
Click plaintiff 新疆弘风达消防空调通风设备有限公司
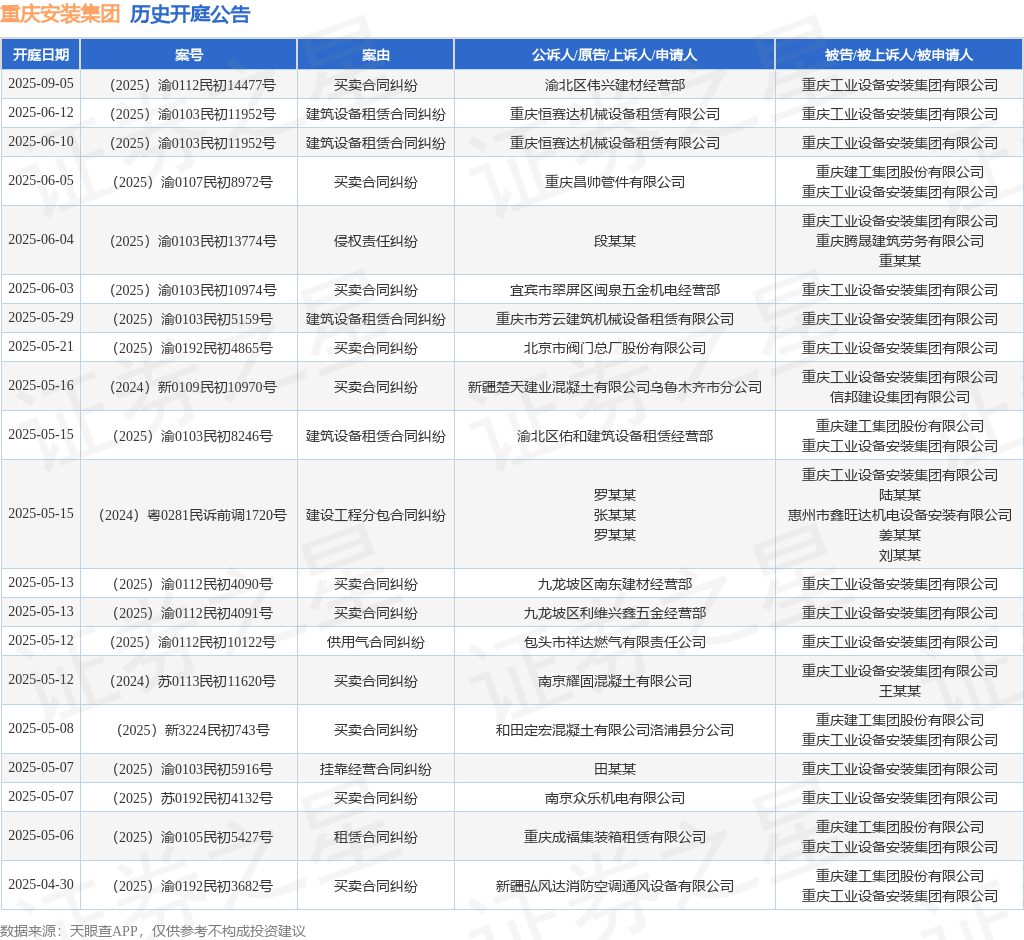(x=615, y=886)
